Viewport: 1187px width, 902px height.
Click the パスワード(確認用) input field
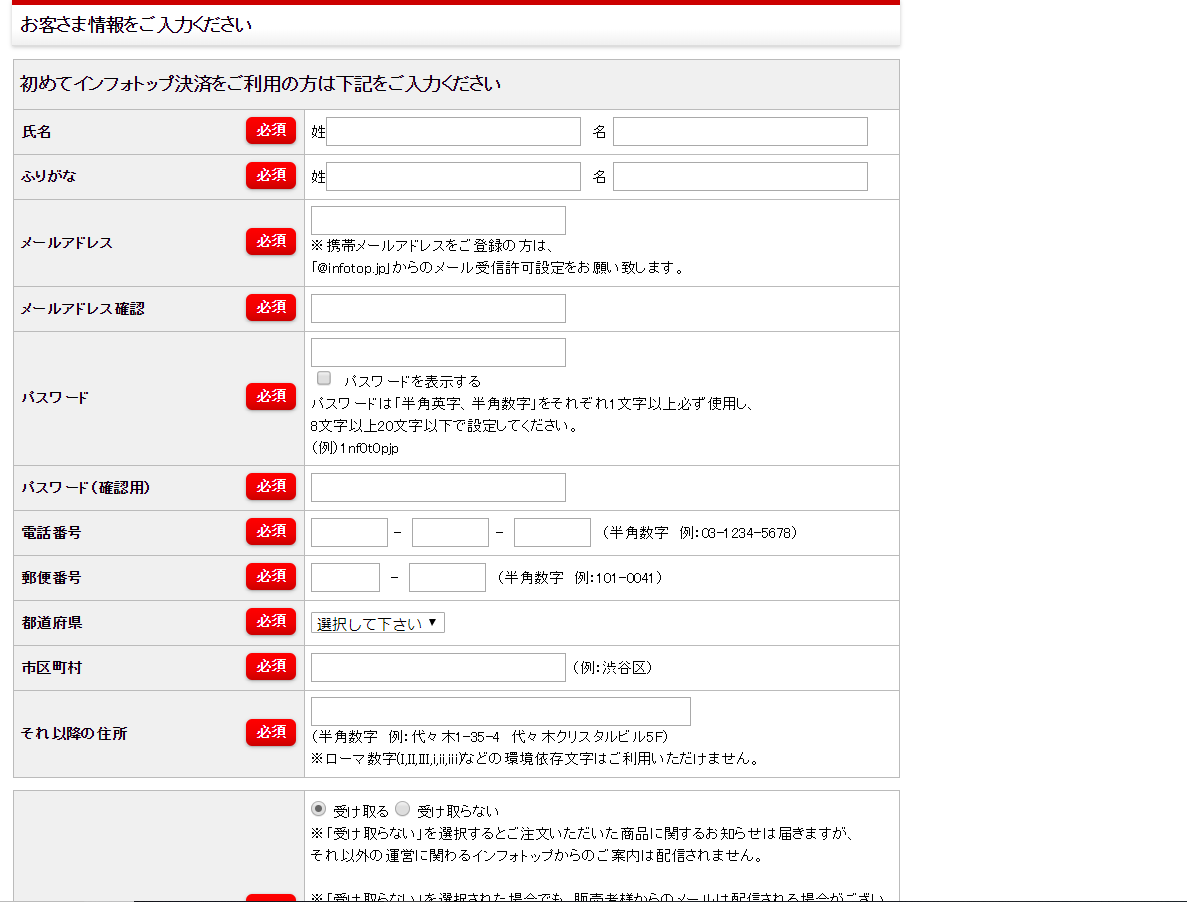(x=438, y=487)
